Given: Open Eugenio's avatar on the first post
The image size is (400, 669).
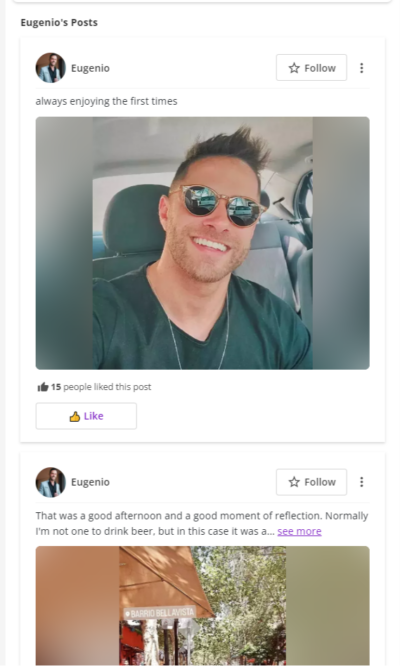Looking at the screenshot, I should pyautogui.click(x=50, y=68).
